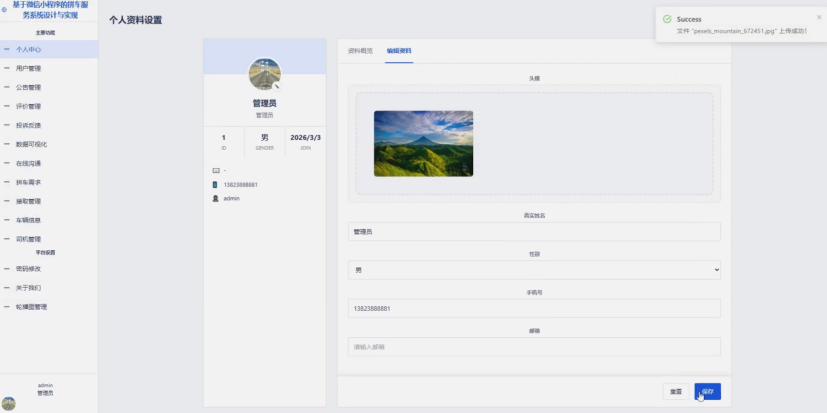827x413 pixels.
Task: Click the logo icon beside system title
Action: coord(5,9)
